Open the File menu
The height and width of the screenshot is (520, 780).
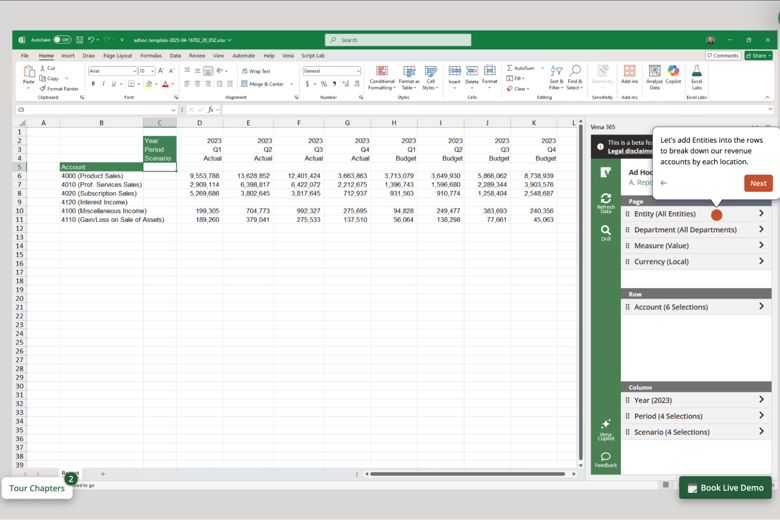click(x=24, y=56)
